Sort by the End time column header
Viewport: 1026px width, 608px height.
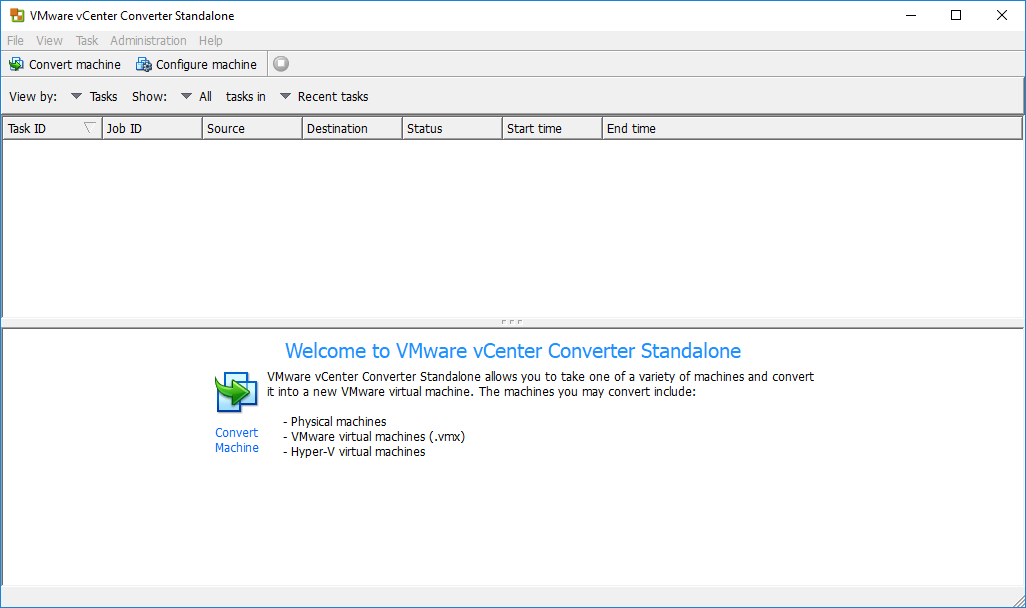[812, 128]
